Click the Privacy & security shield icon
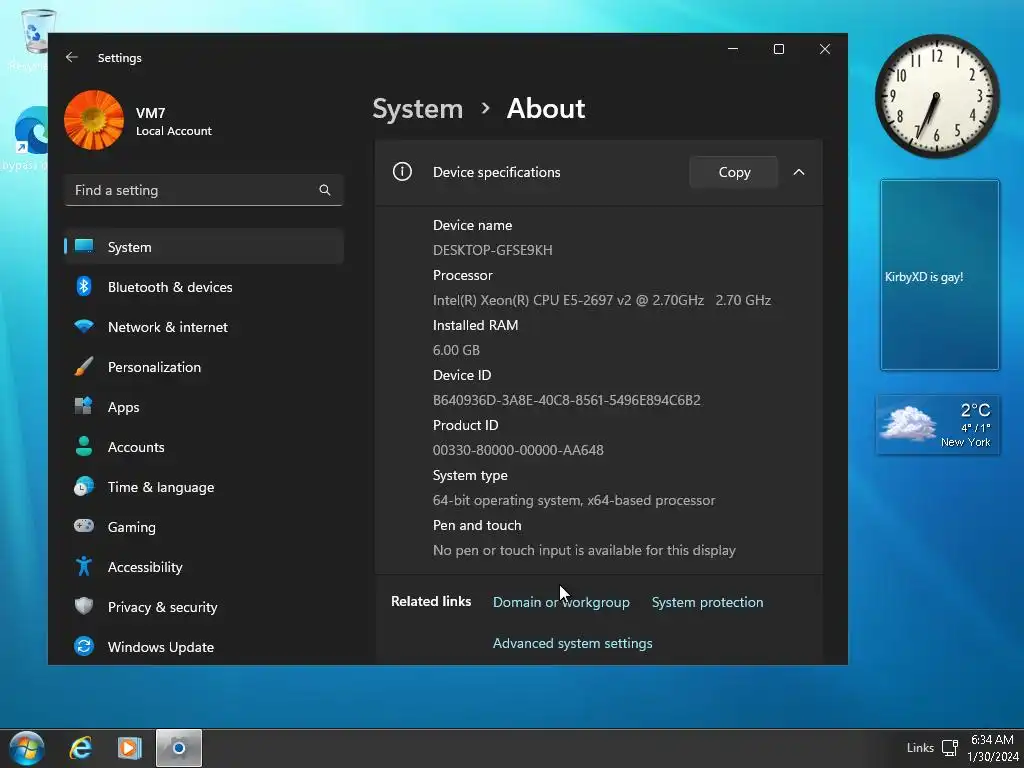1024x768 pixels. click(x=84, y=607)
